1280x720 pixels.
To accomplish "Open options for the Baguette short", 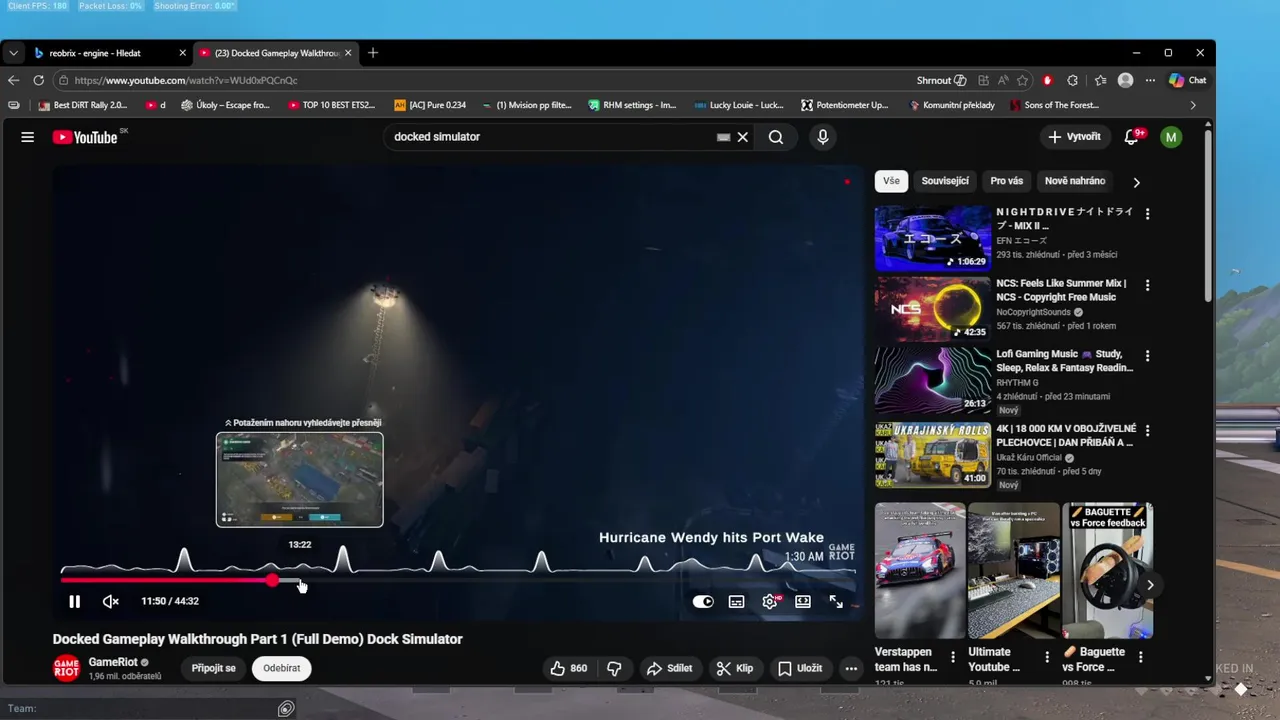I will 1140,657.
